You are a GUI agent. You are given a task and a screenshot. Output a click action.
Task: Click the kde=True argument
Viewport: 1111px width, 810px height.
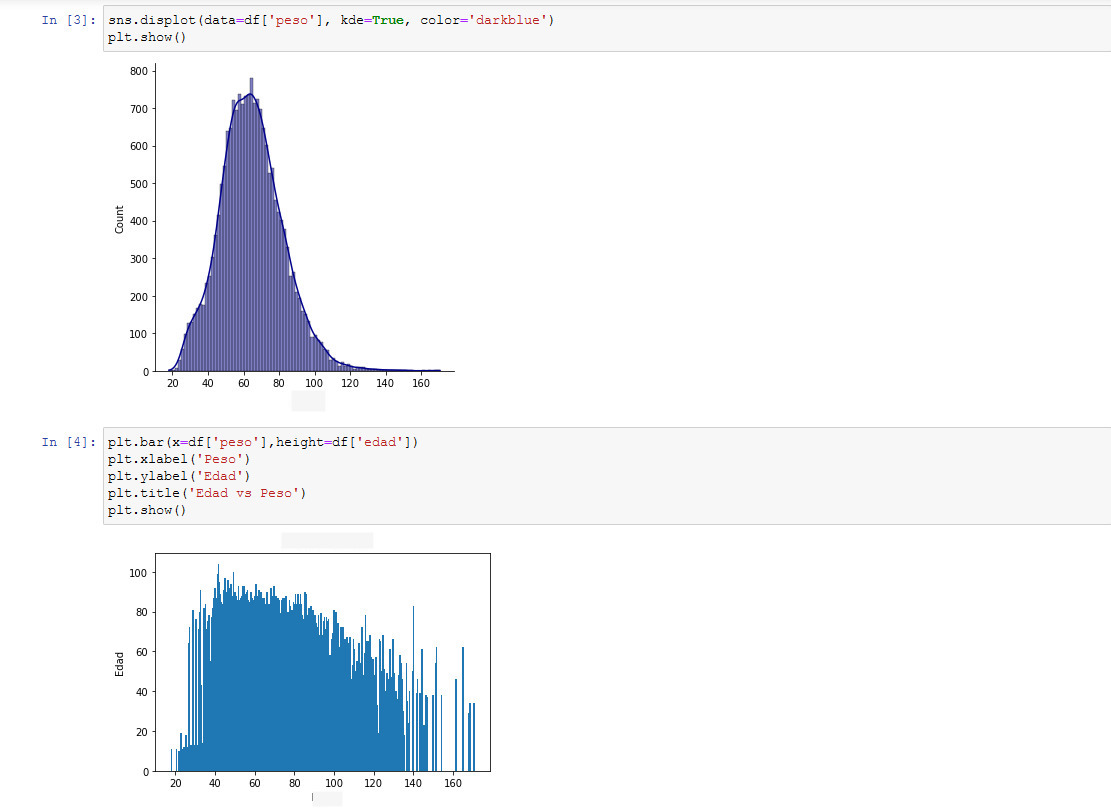(373, 20)
